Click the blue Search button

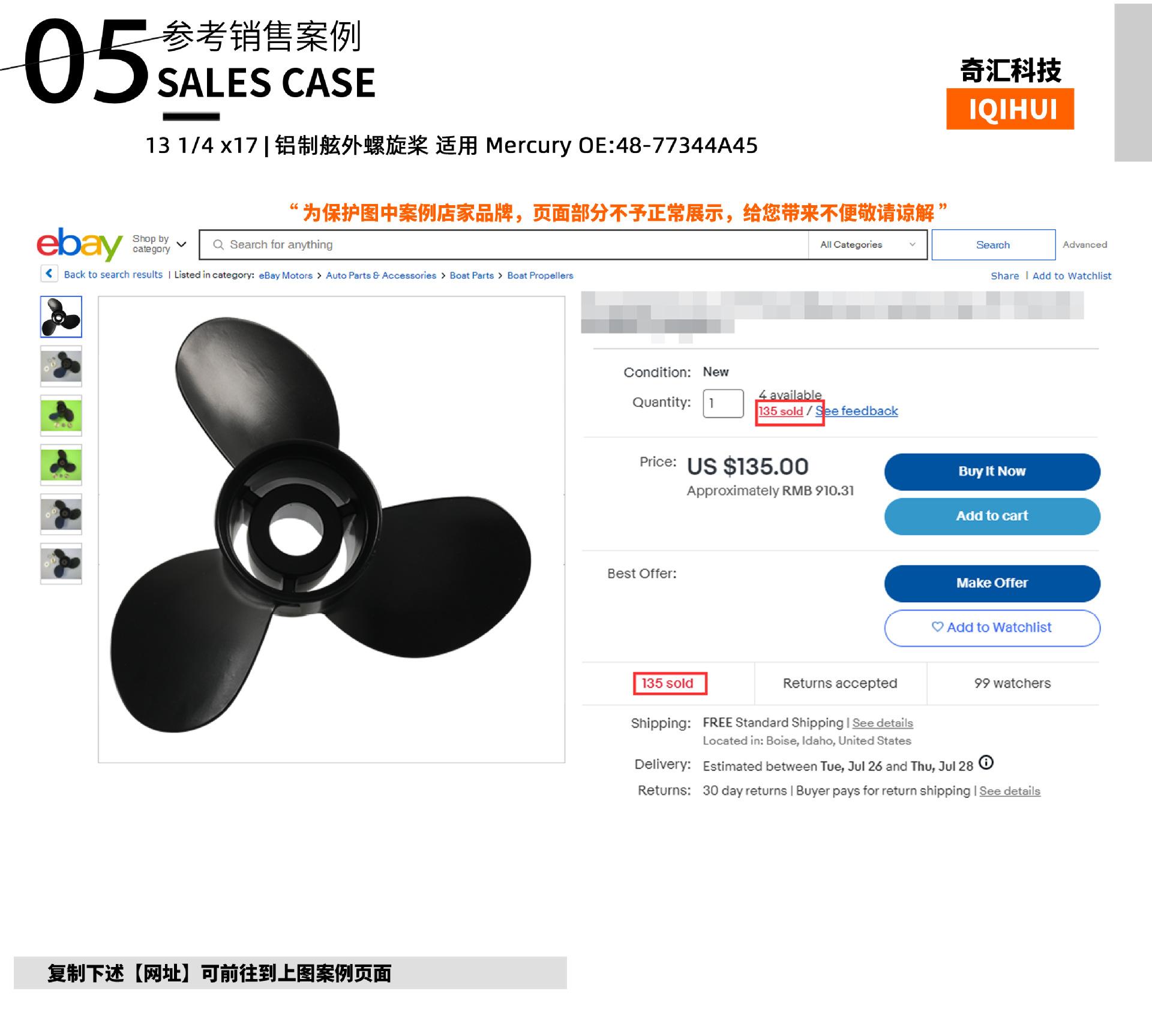coord(993,245)
